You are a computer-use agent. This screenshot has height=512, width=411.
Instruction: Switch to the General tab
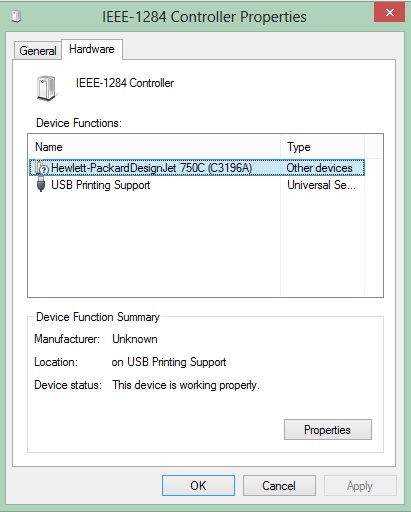(x=38, y=51)
